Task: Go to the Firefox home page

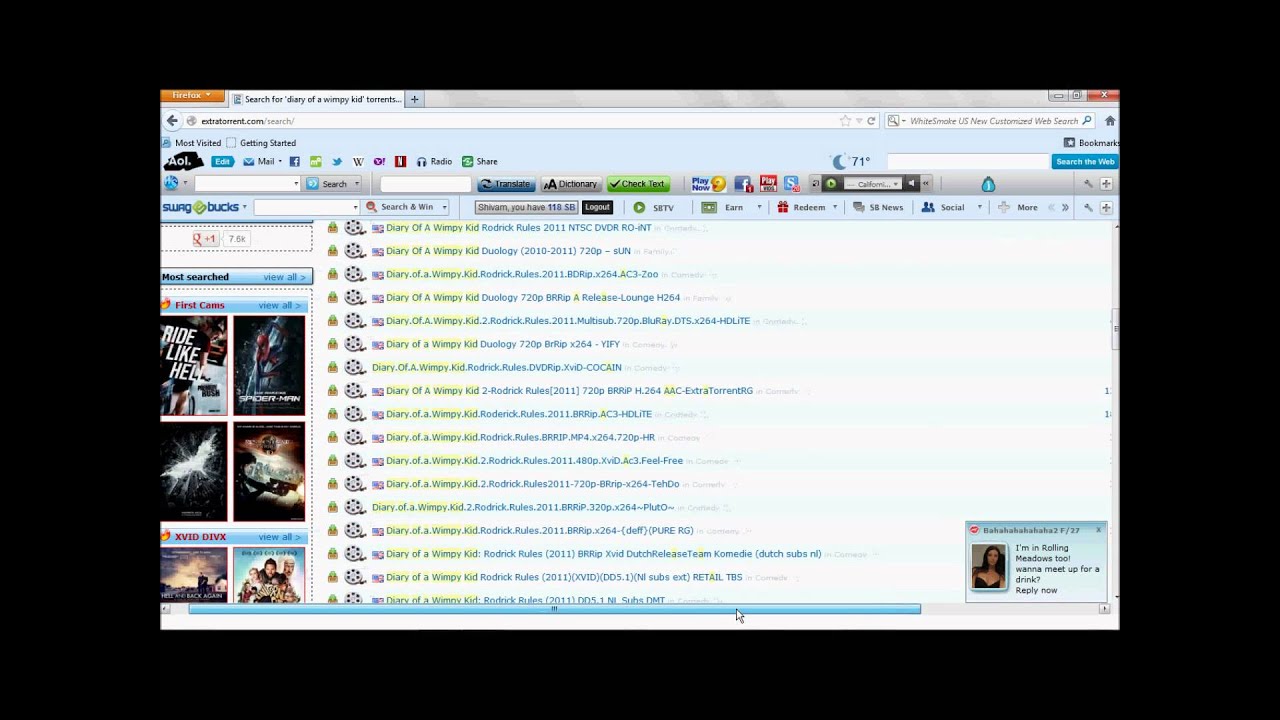Action: [x=1109, y=121]
